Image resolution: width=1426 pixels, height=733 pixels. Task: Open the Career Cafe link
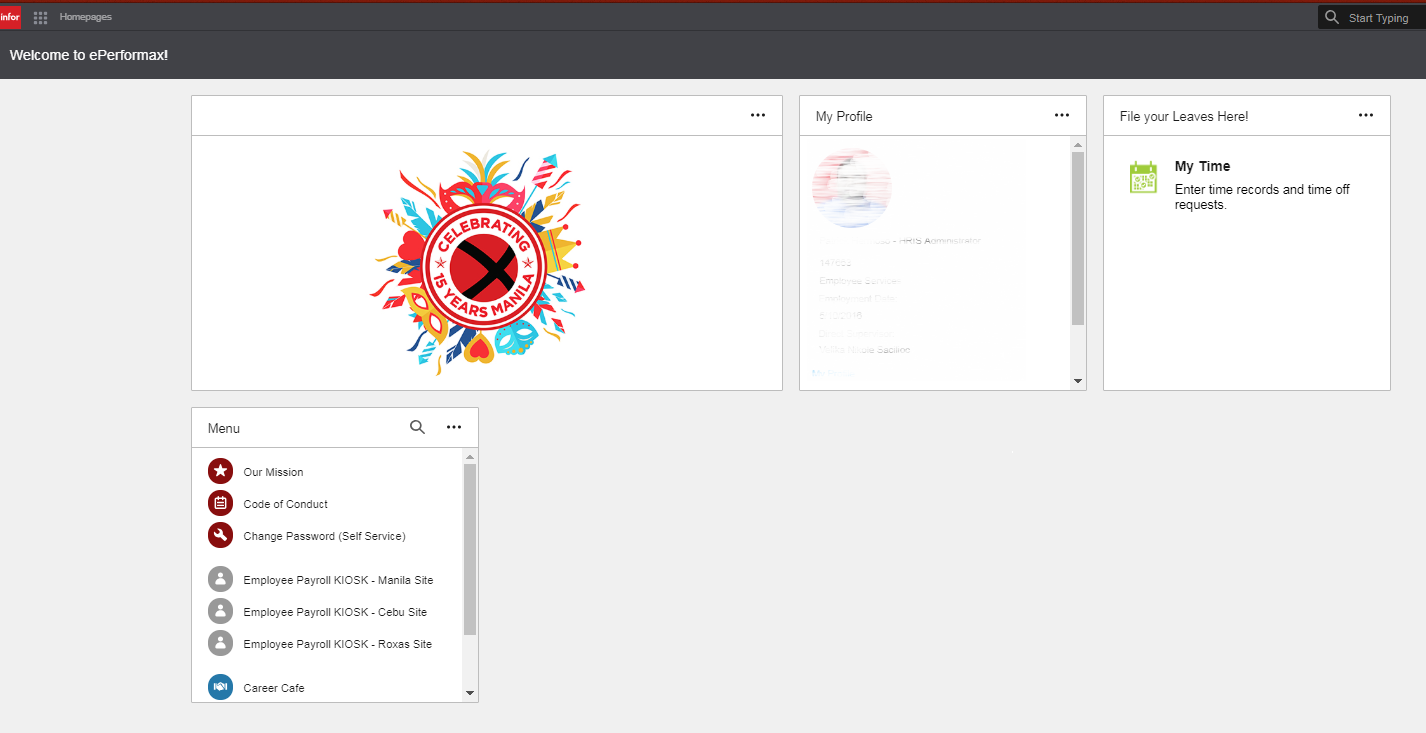[274, 688]
